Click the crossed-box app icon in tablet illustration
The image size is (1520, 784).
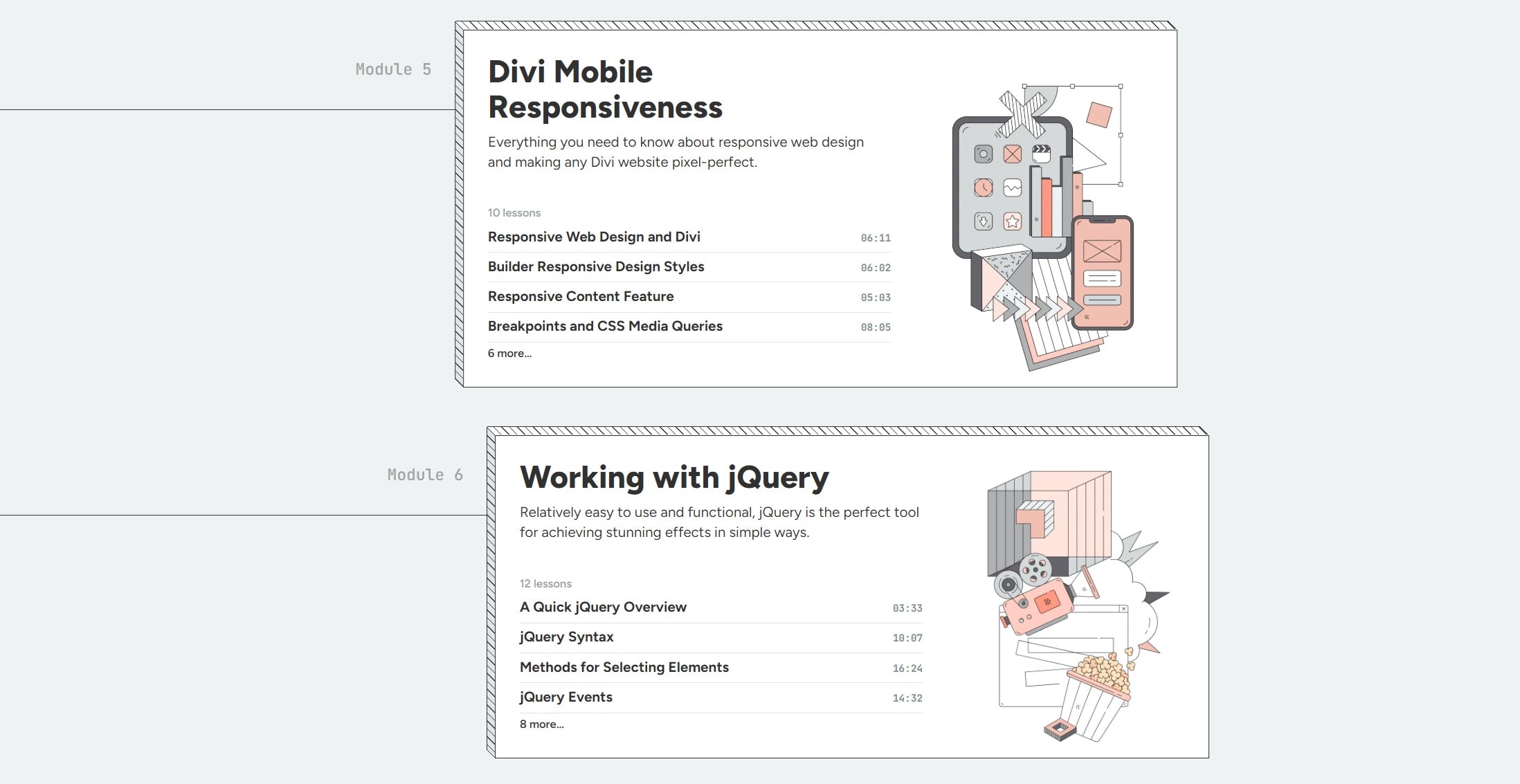(1013, 154)
